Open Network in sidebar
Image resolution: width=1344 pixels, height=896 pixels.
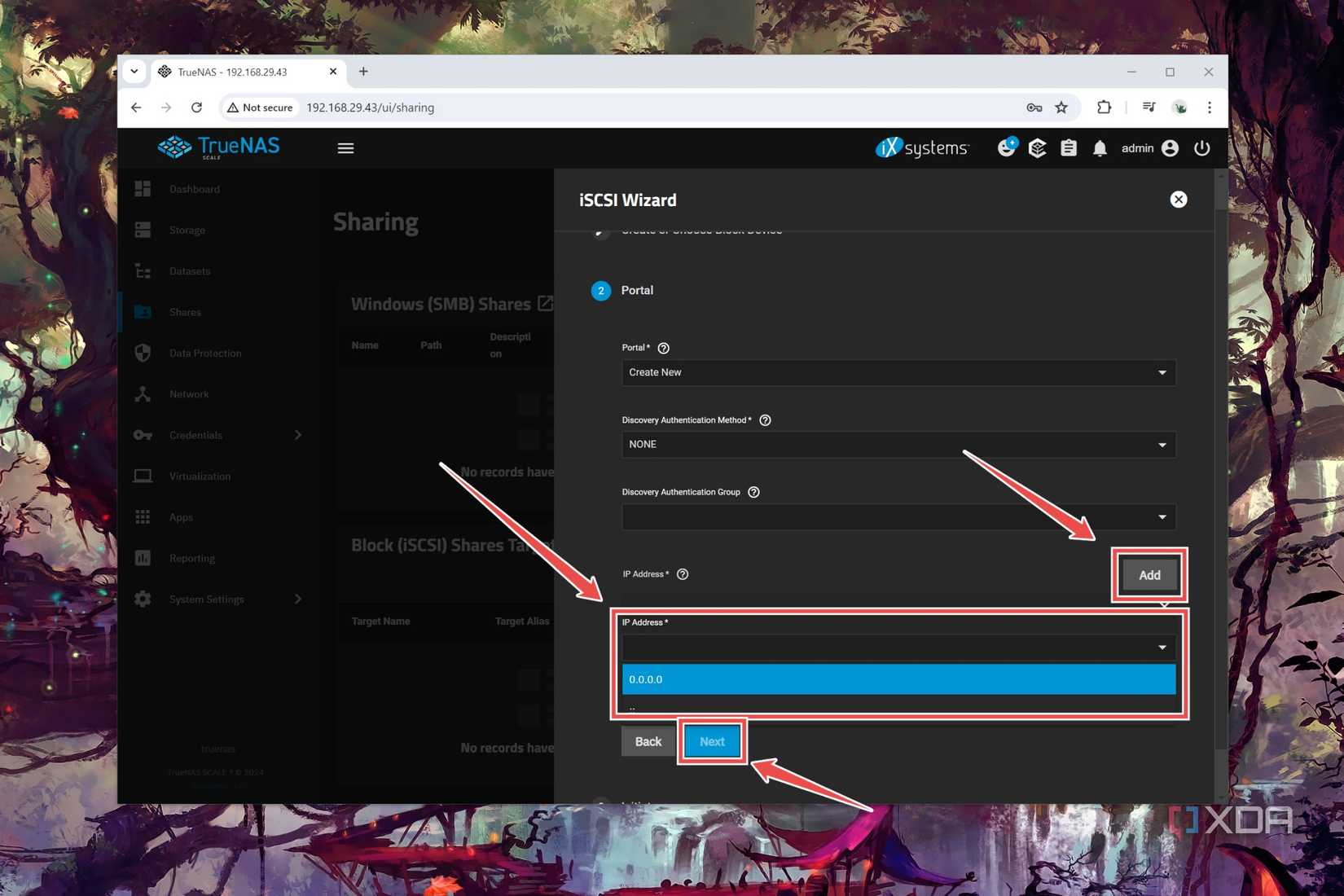[x=189, y=394]
